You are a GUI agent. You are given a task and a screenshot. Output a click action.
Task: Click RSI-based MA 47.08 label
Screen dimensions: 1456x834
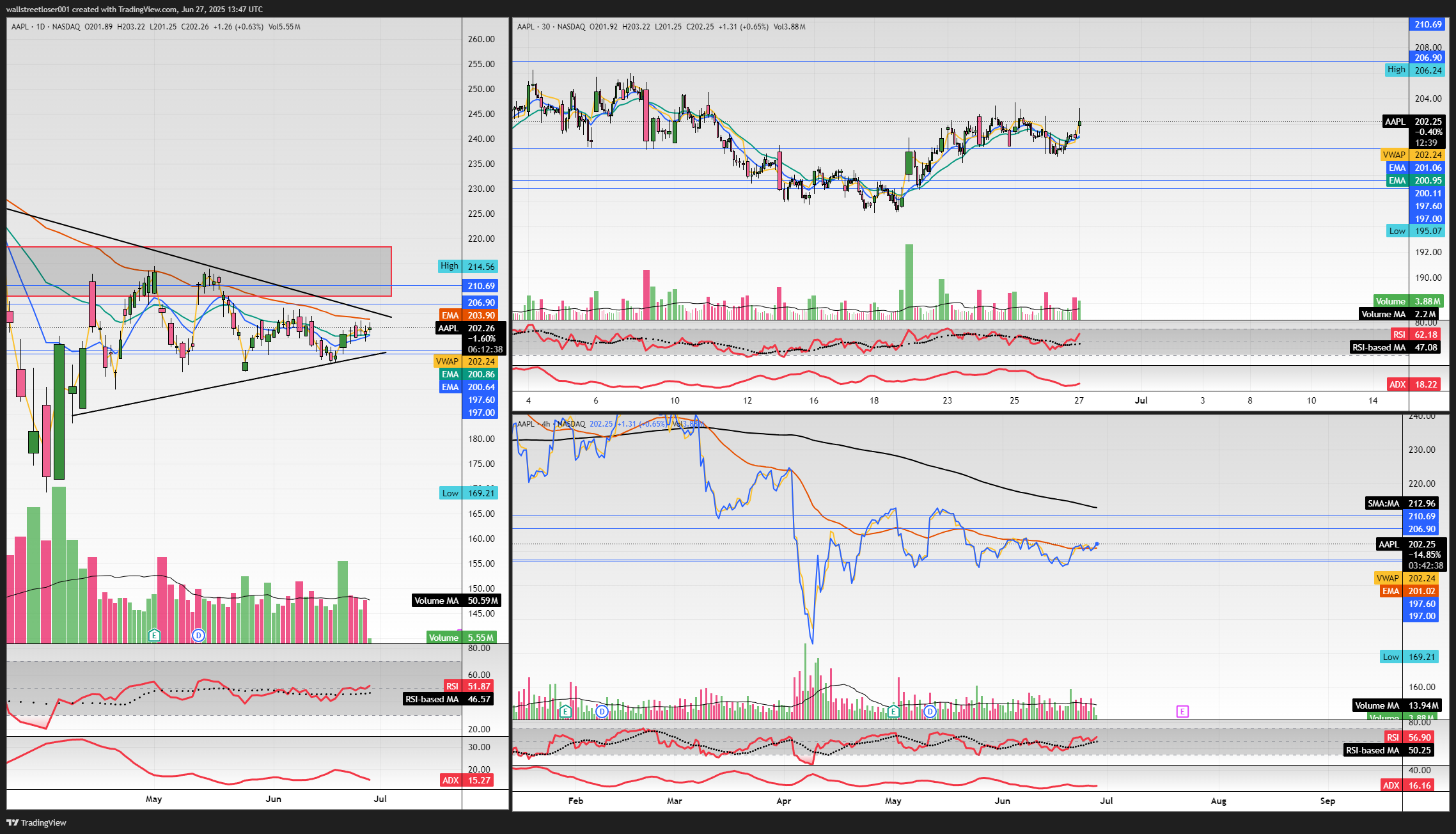click(x=1395, y=347)
